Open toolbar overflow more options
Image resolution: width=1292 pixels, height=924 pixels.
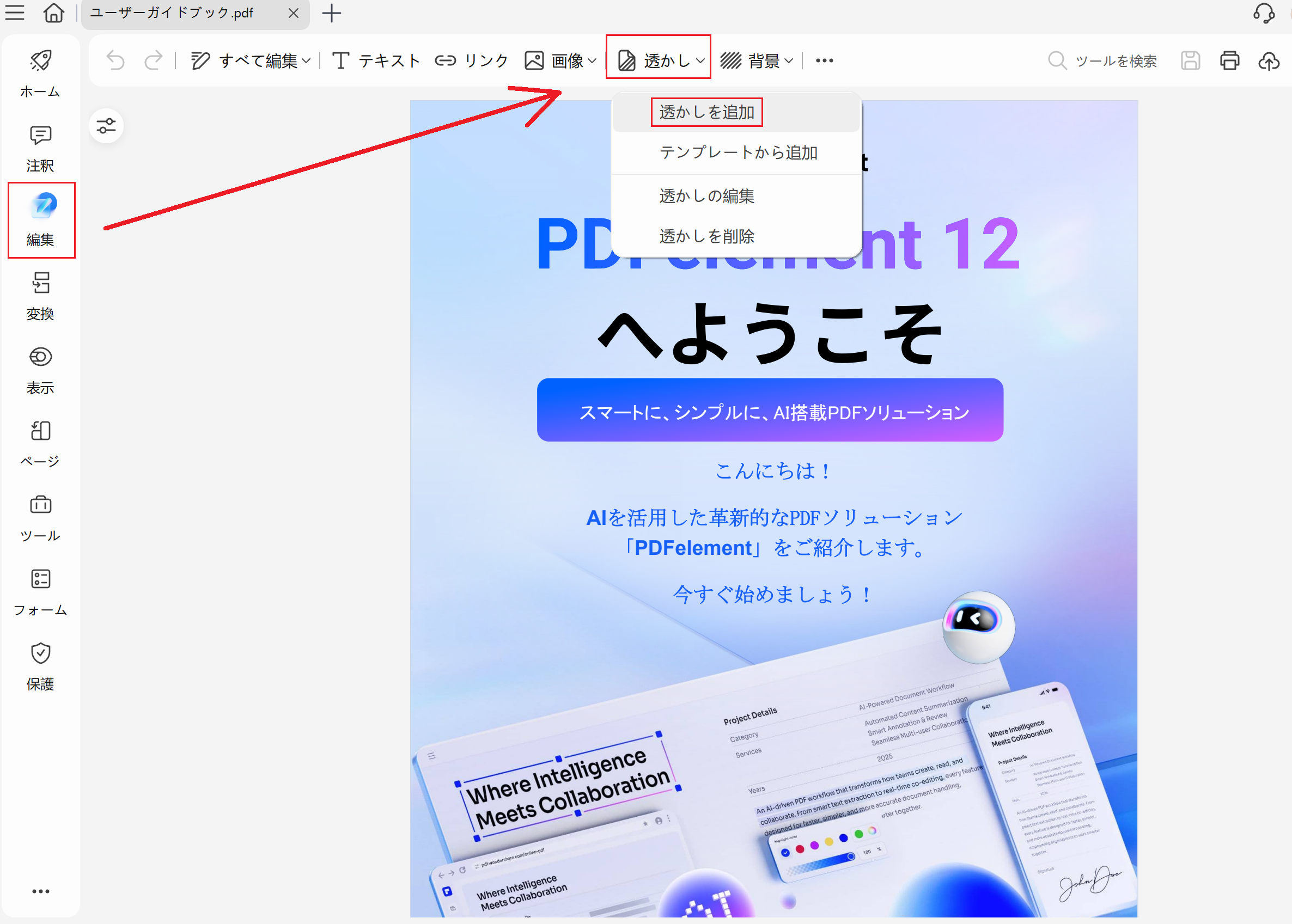[x=824, y=60]
